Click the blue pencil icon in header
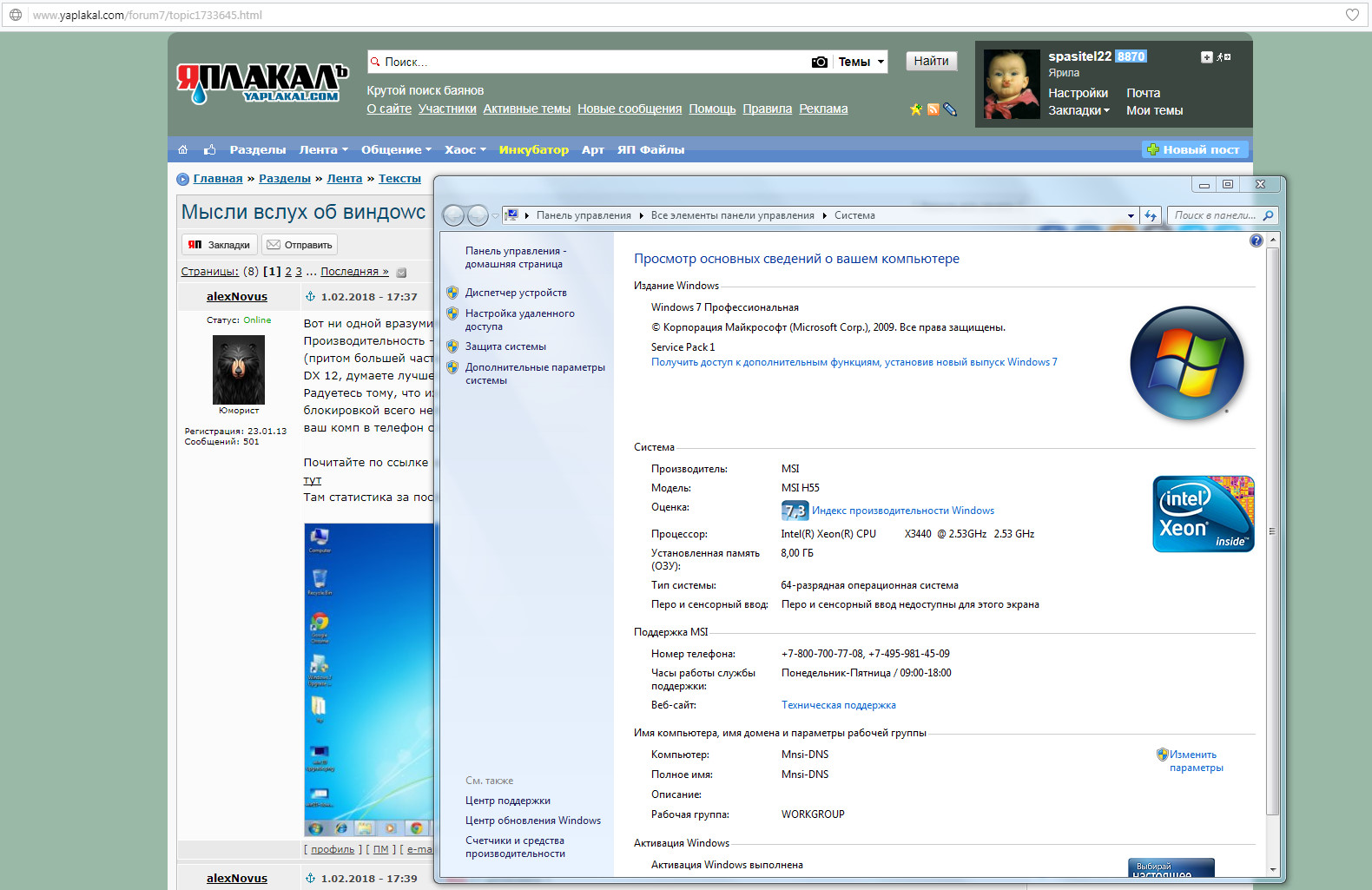1372x890 pixels. coord(950,109)
